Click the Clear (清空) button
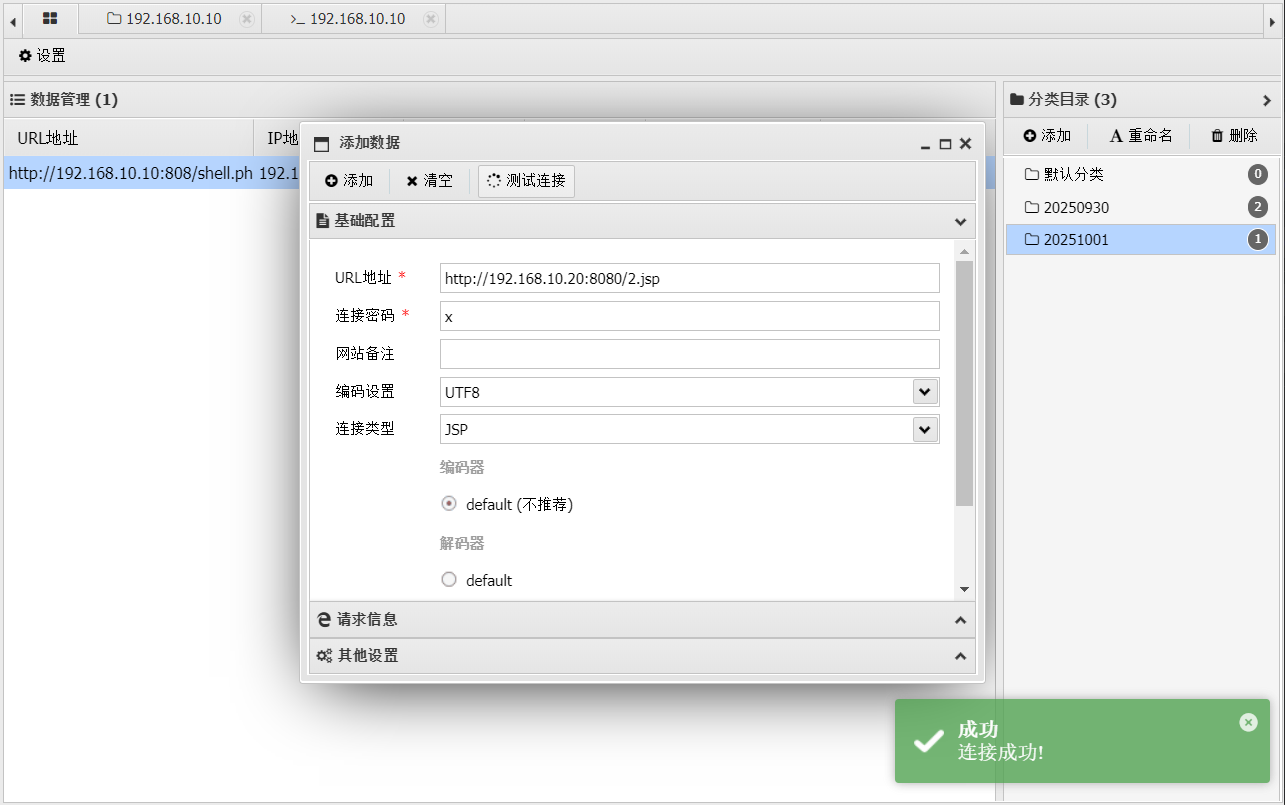The height and width of the screenshot is (805, 1285). tap(429, 181)
